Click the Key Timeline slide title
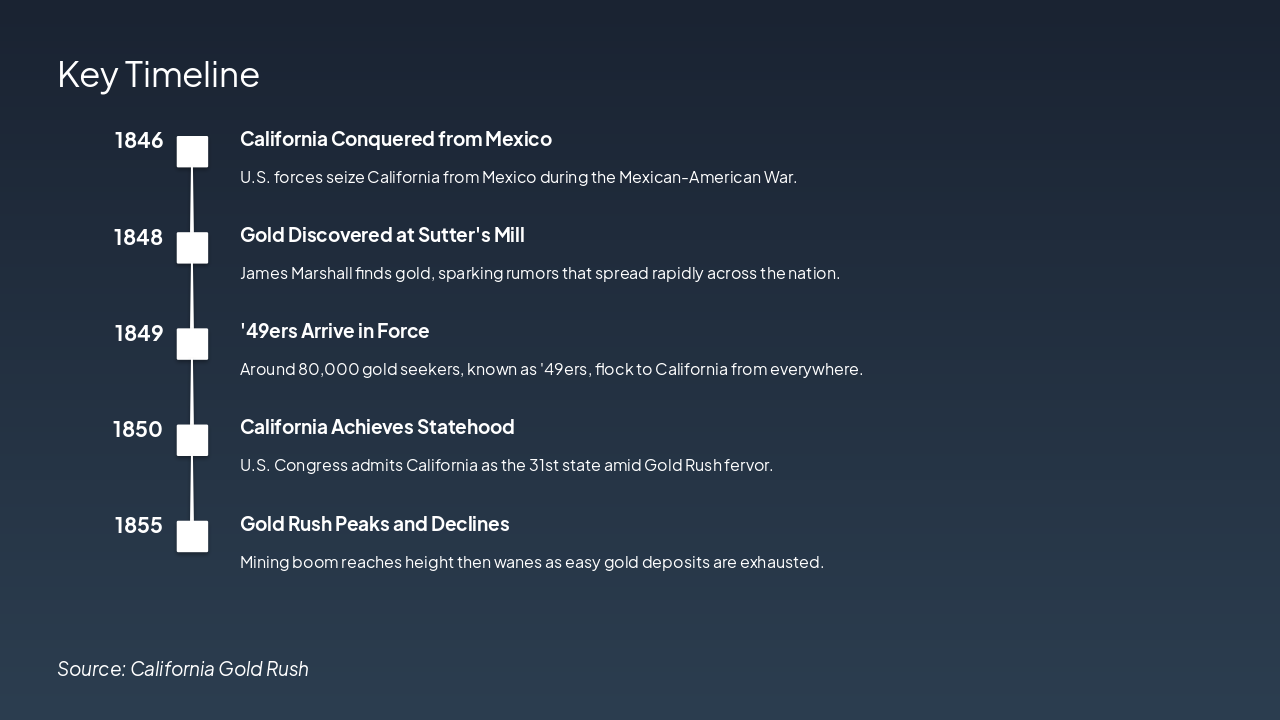The width and height of the screenshot is (1280, 720). point(158,74)
